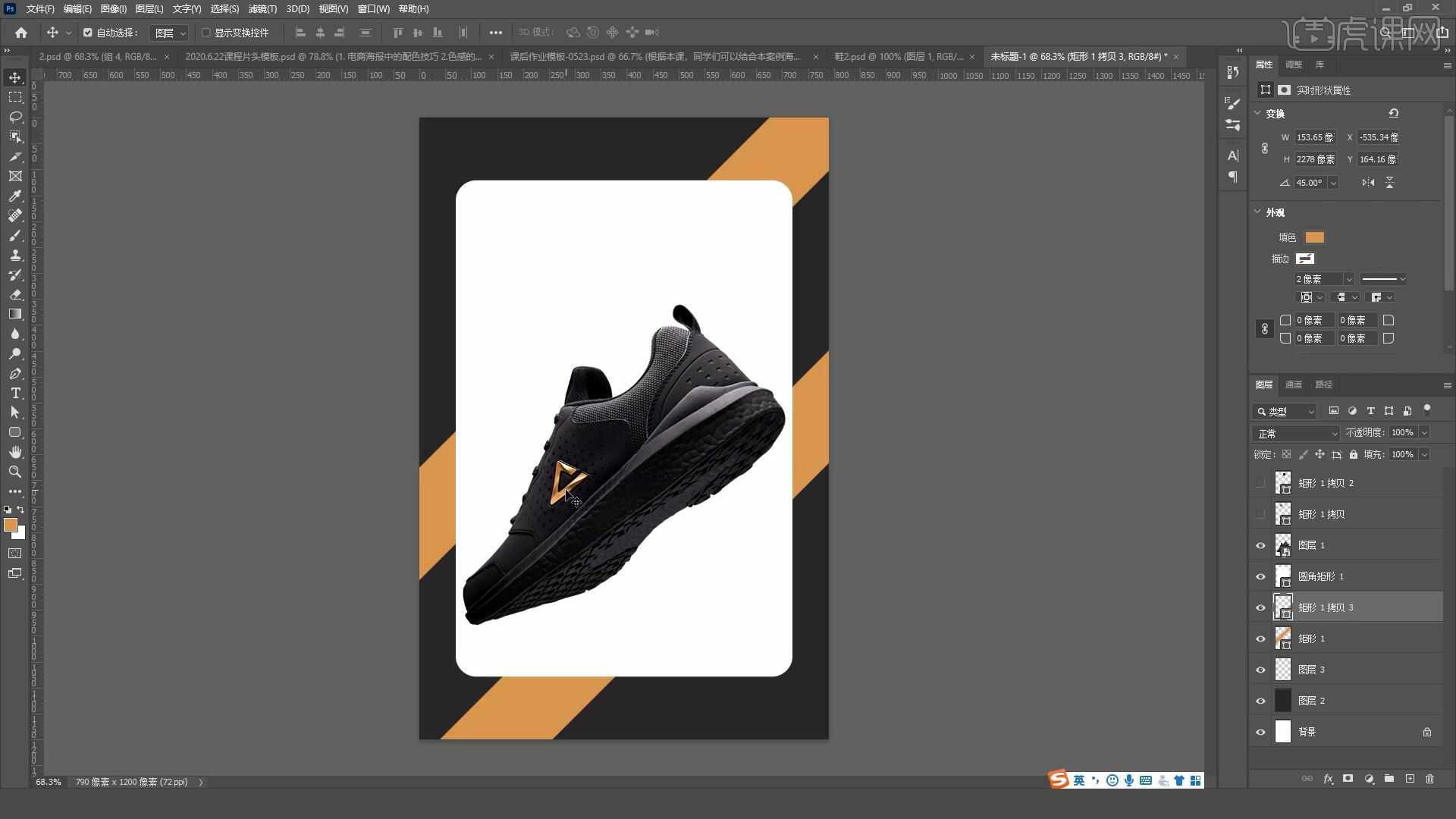Select the Zoom tool
This screenshot has width=1456, height=819.
pos(15,472)
